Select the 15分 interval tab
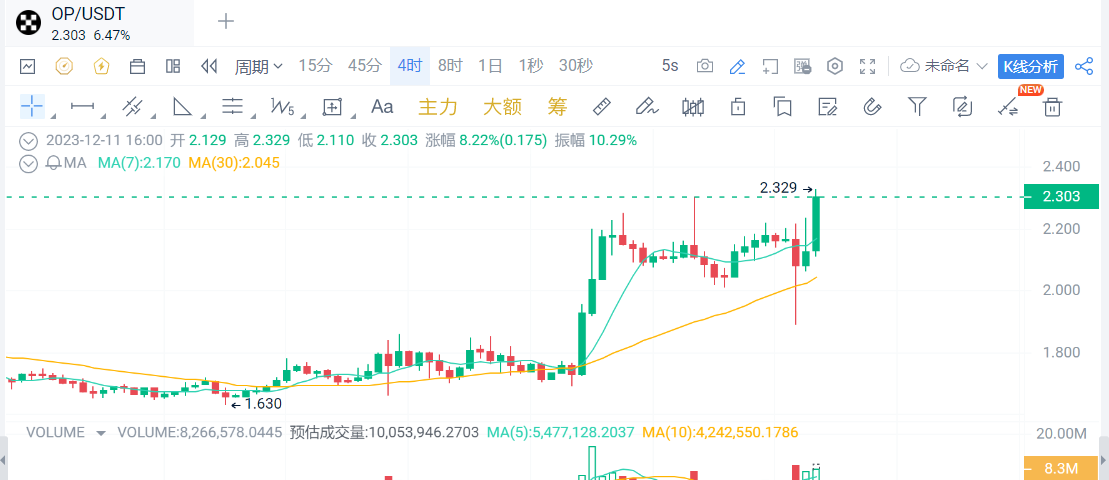Viewport: 1109px width, 480px height. click(315, 66)
